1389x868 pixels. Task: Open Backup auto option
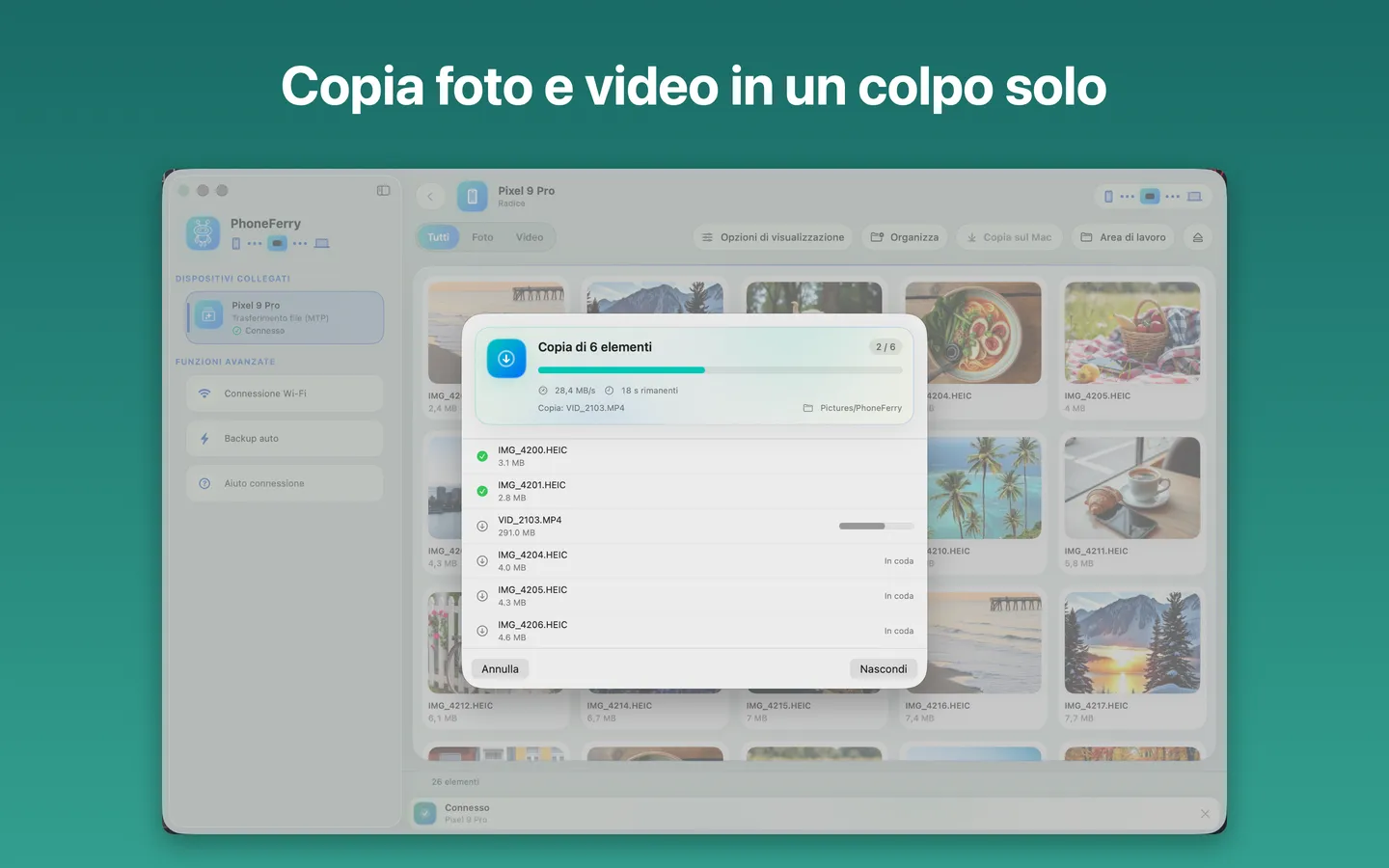pyautogui.click(x=285, y=439)
